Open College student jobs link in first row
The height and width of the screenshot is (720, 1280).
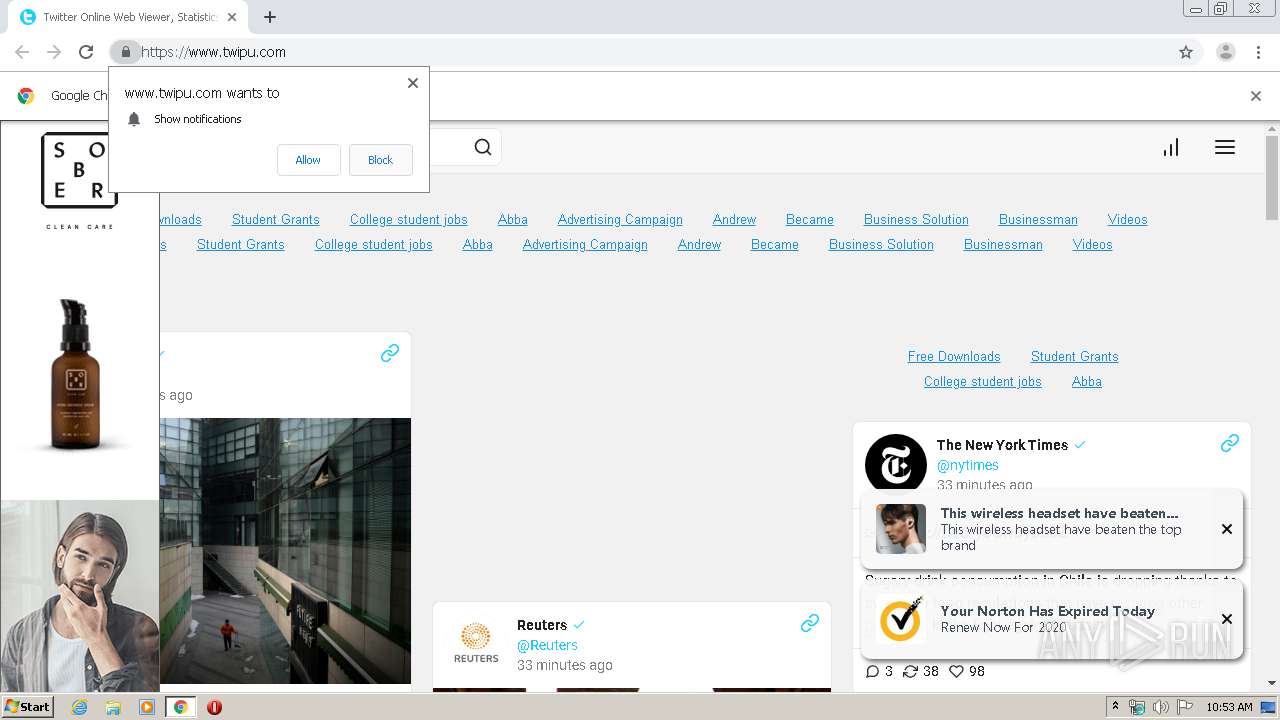(x=409, y=219)
